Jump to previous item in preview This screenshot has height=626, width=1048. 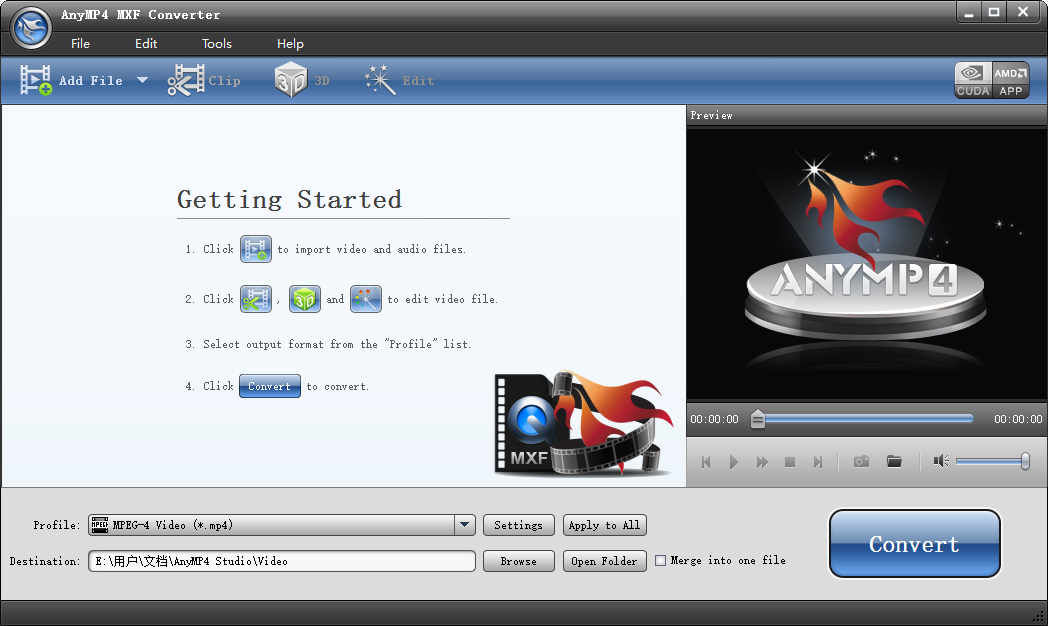706,462
